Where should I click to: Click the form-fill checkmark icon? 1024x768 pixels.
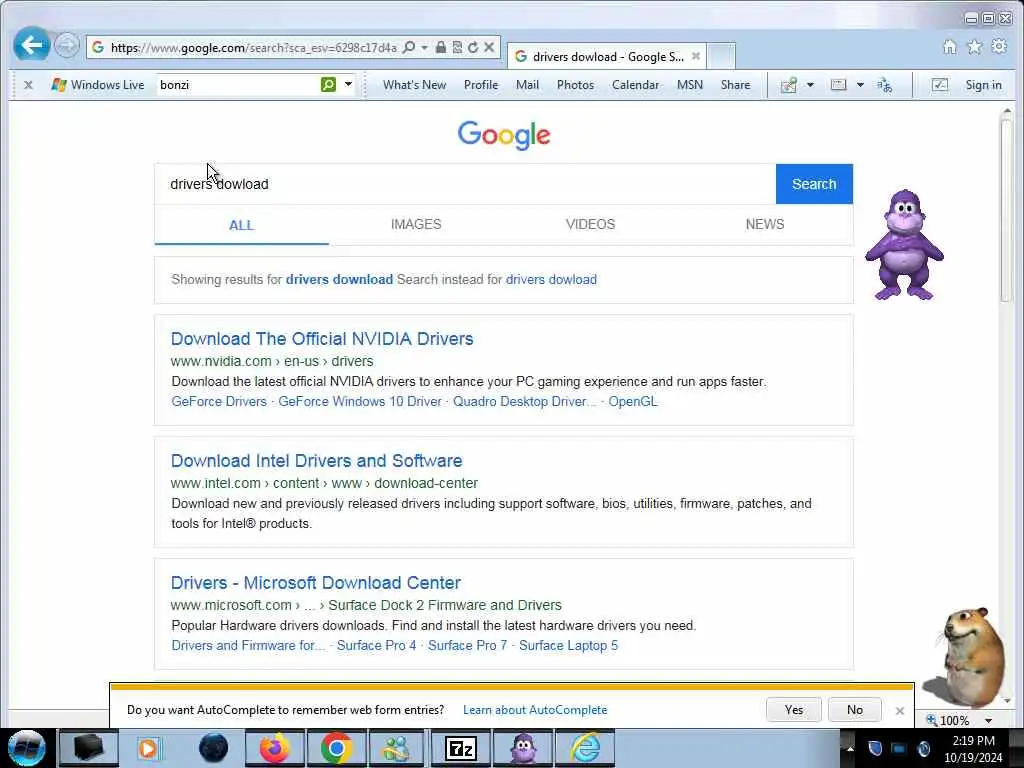(x=940, y=85)
